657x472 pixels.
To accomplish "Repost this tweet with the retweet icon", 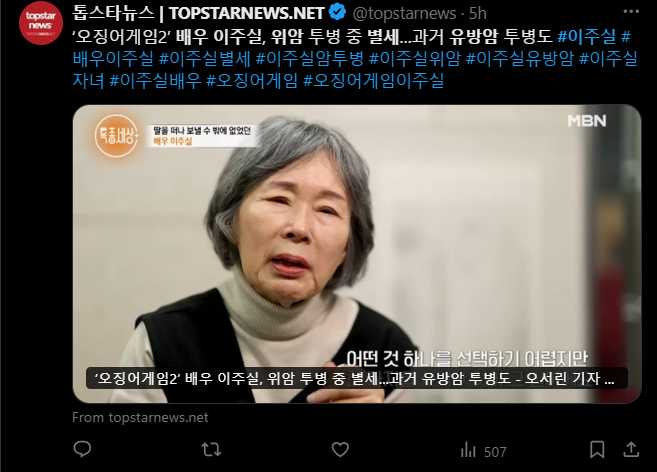I will coord(211,450).
